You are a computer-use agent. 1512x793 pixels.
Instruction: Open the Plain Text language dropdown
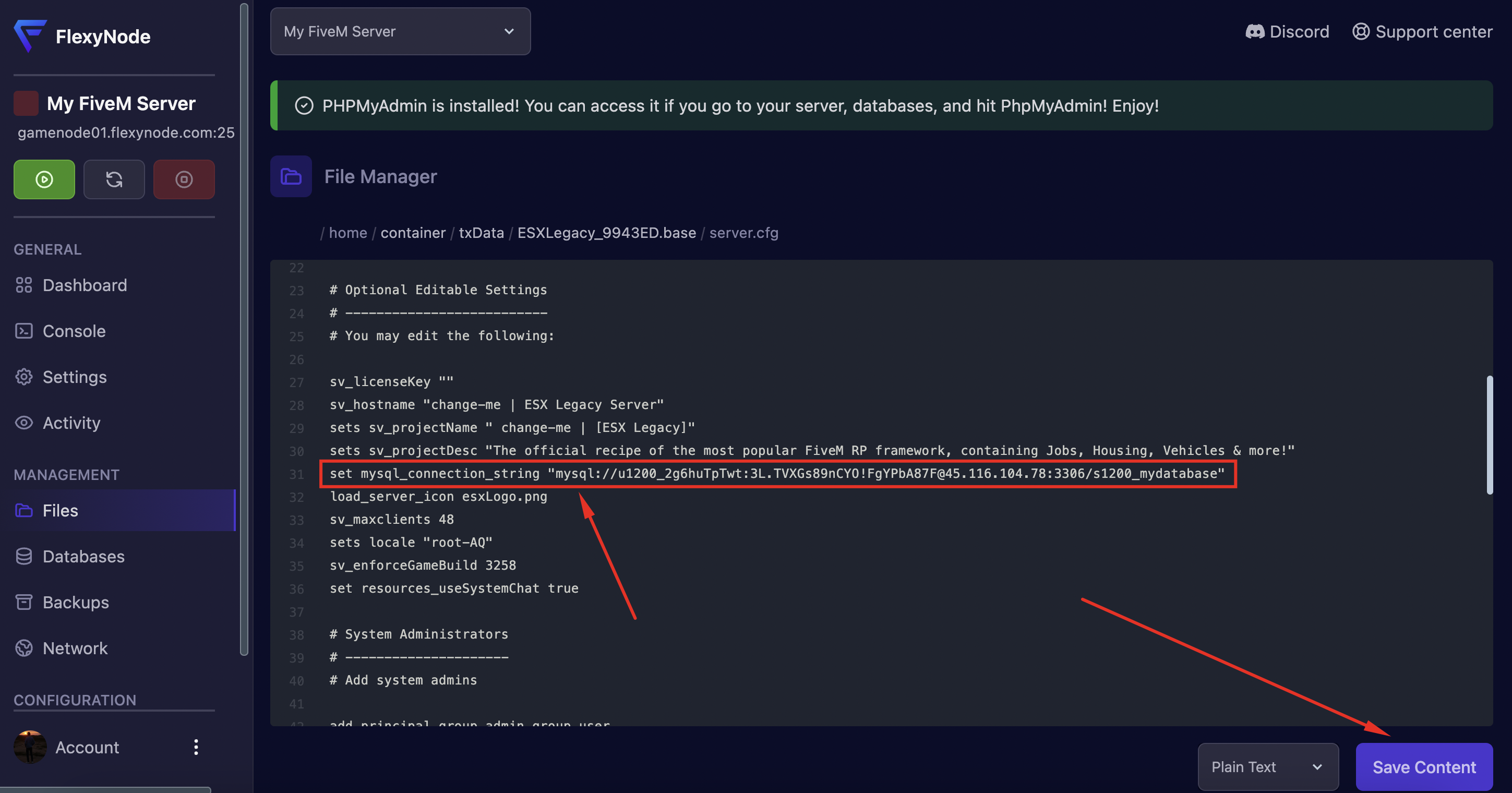coord(1267,766)
